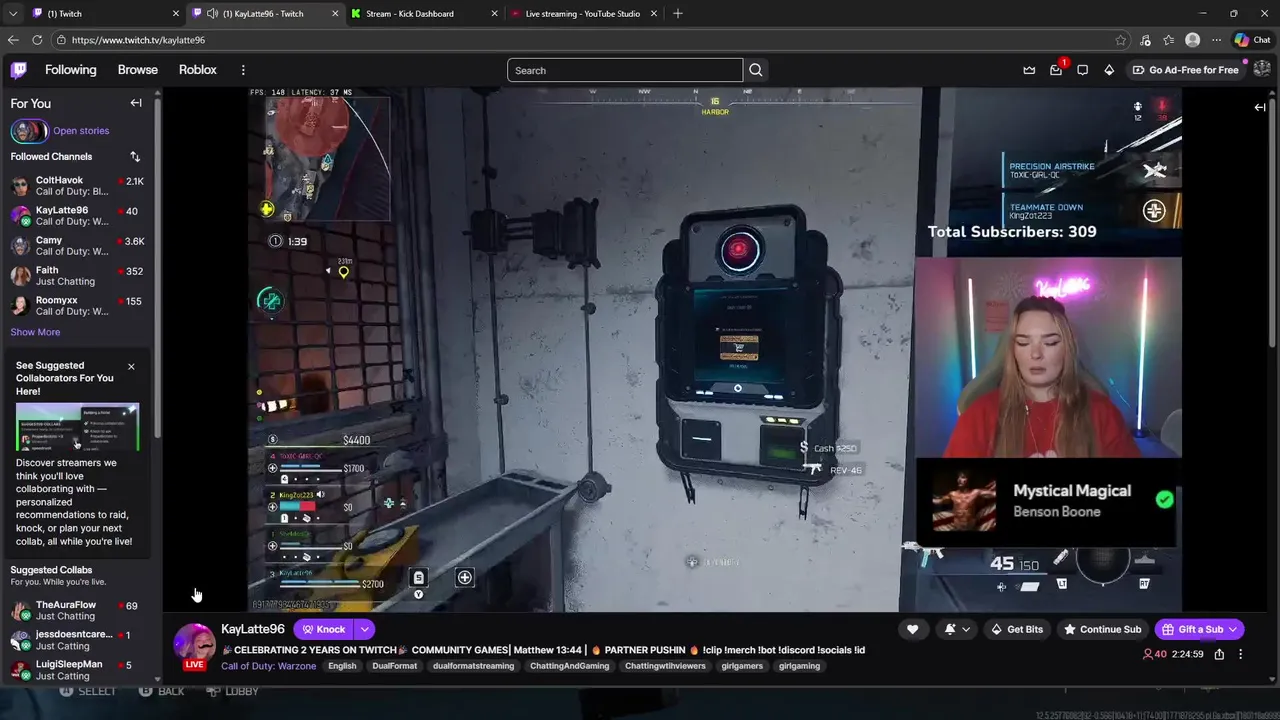Click heart follow icon
Screen dimensions: 1280x720
pos(912,629)
